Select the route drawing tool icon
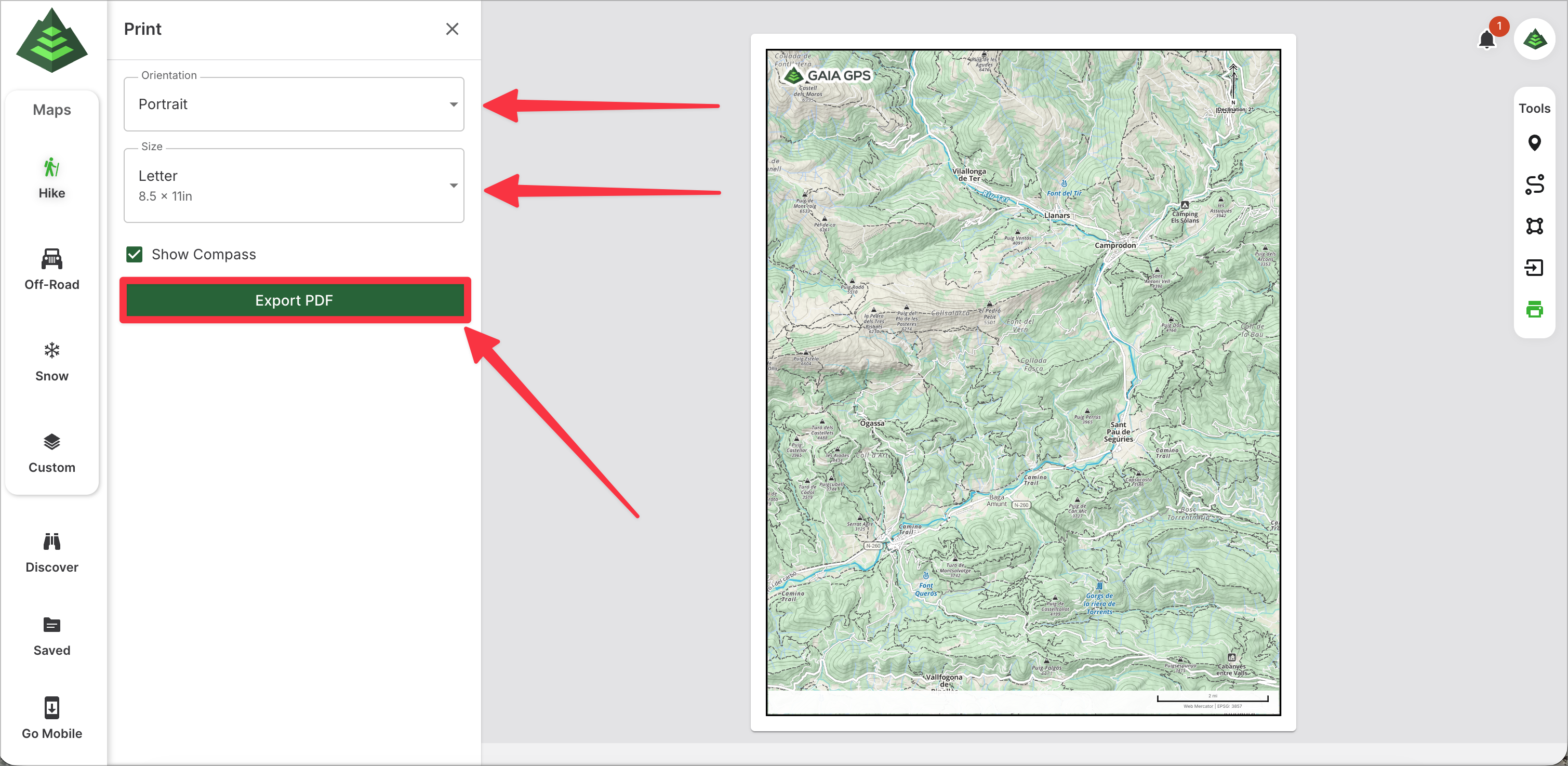1568x766 pixels. 1534,184
